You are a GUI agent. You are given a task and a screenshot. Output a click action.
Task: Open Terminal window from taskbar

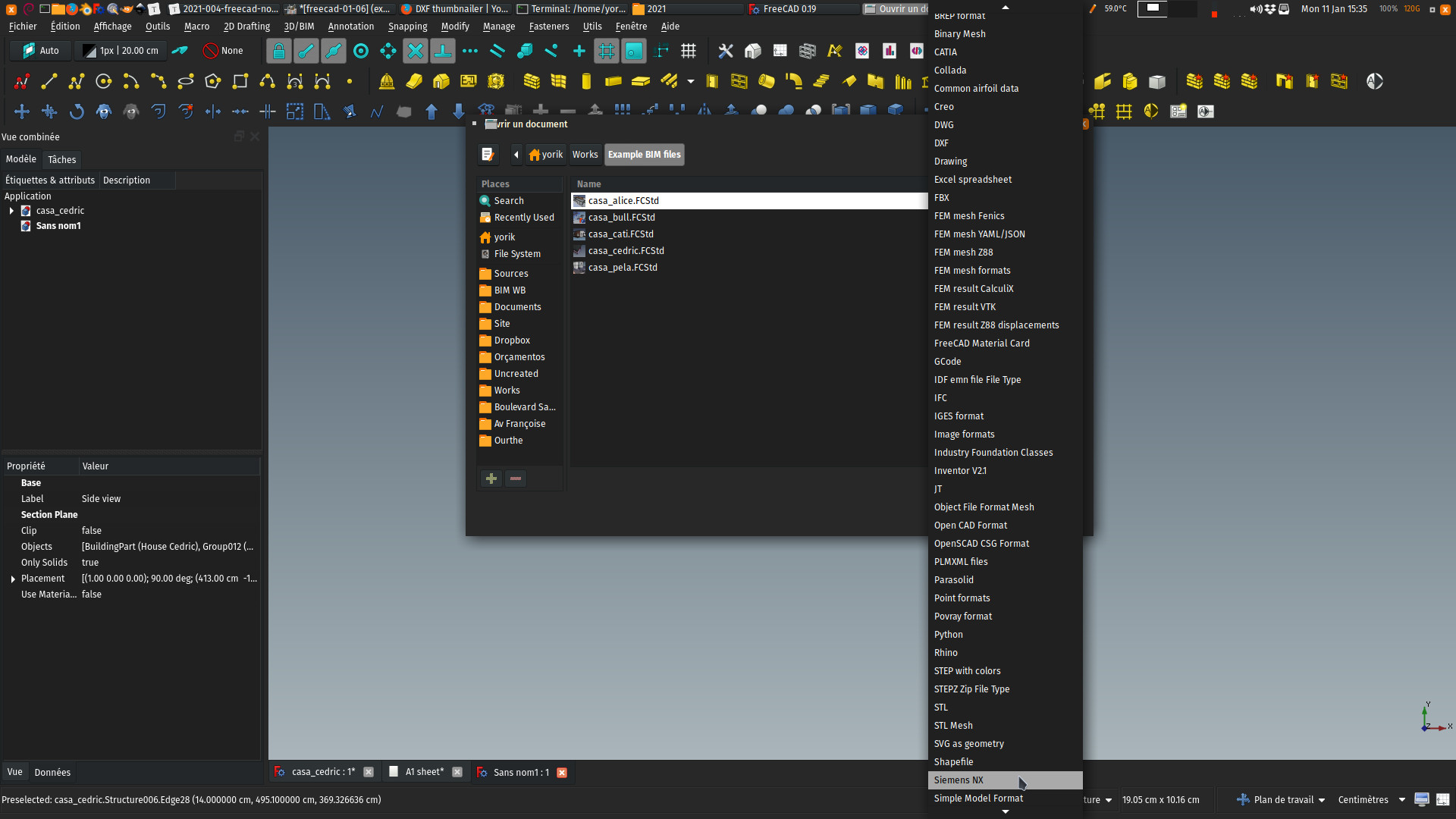[x=572, y=9]
